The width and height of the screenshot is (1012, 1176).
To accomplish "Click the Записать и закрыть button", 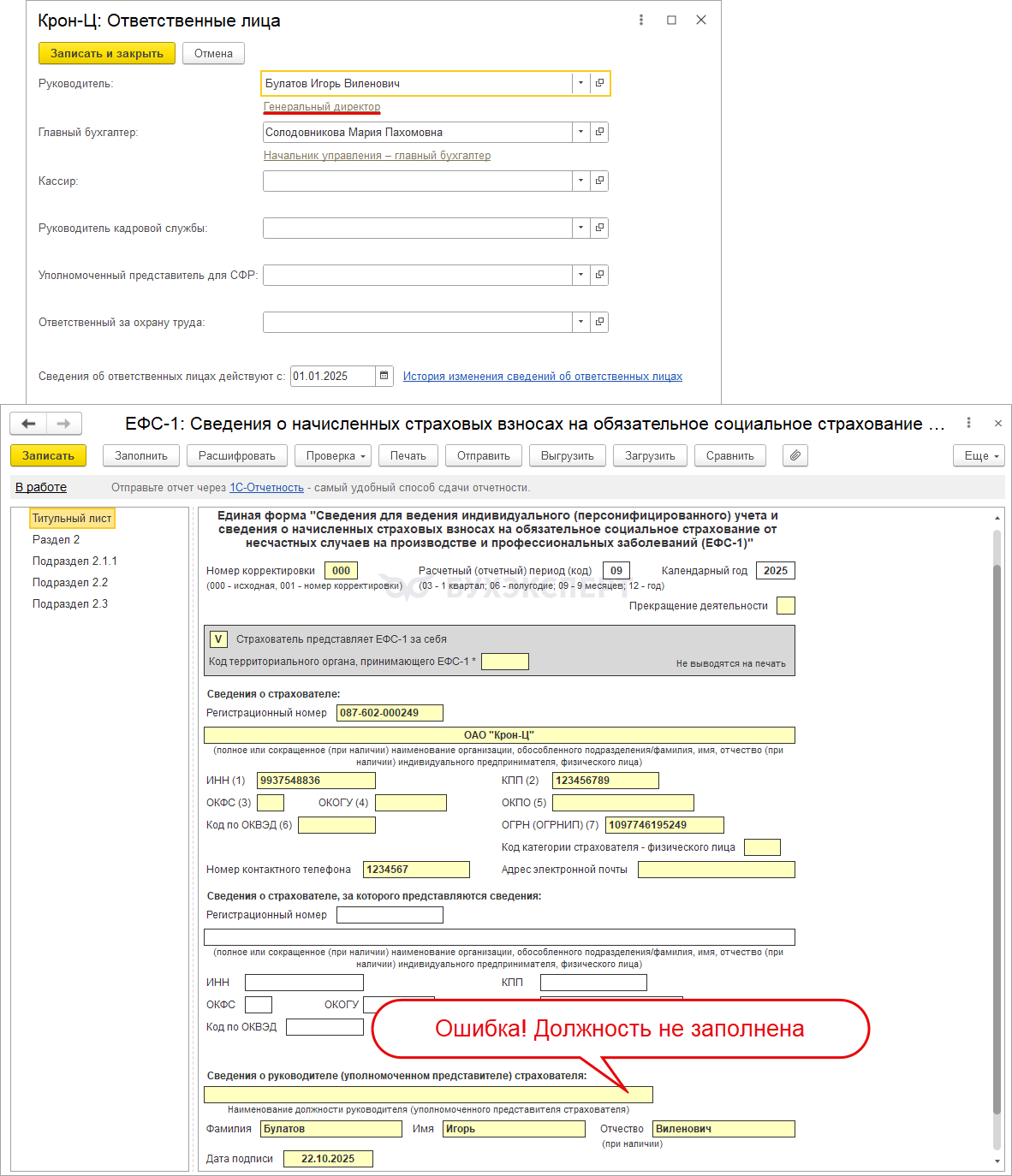I will (107, 53).
